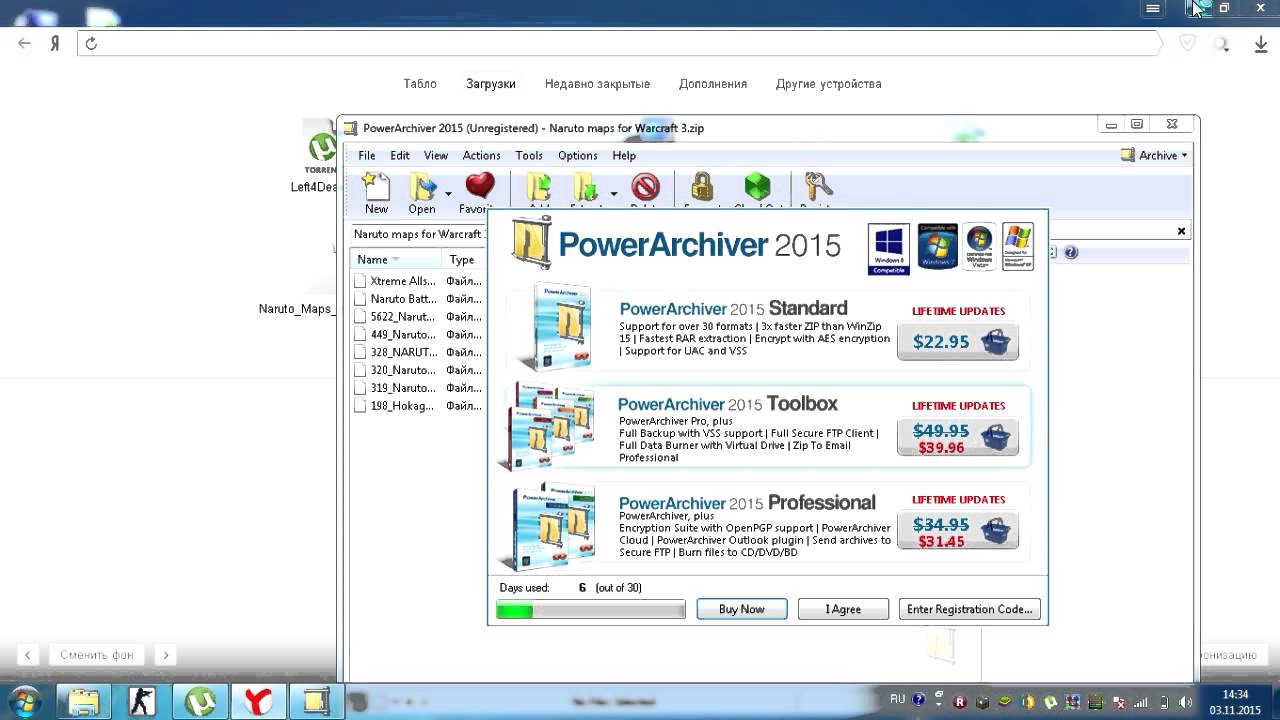
Task: Click the Name column sort arrow
Action: click(x=396, y=260)
